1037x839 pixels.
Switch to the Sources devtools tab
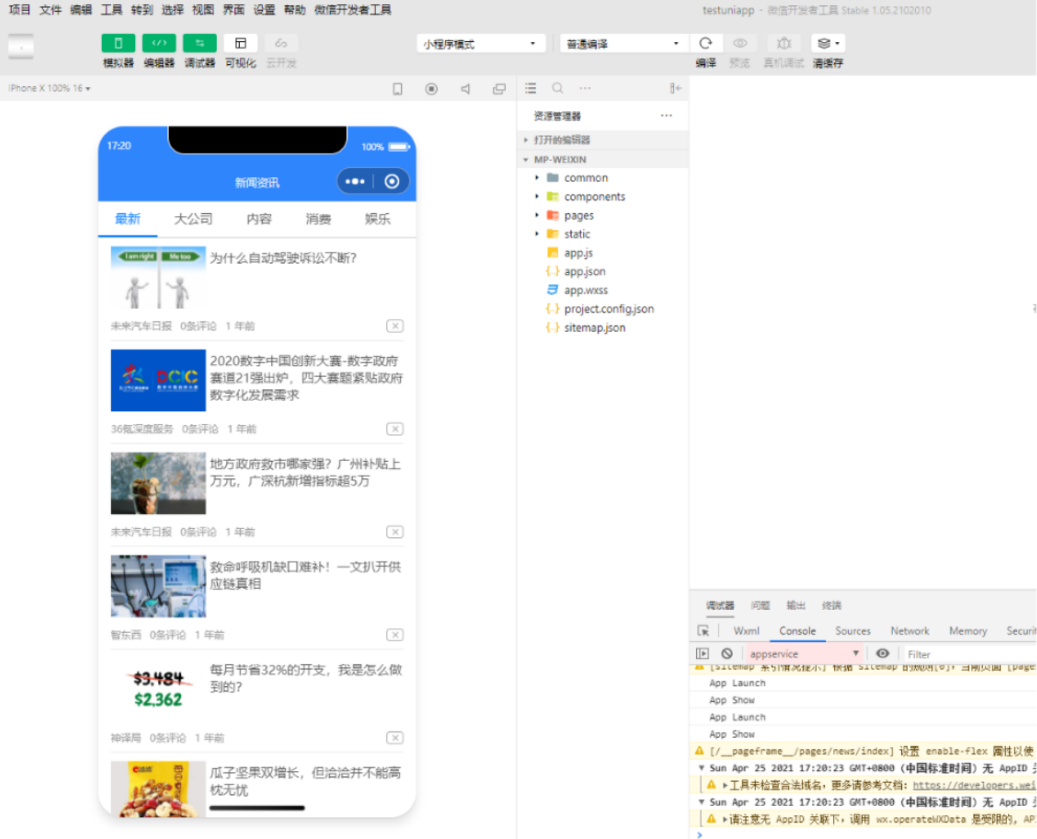click(852, 631)
